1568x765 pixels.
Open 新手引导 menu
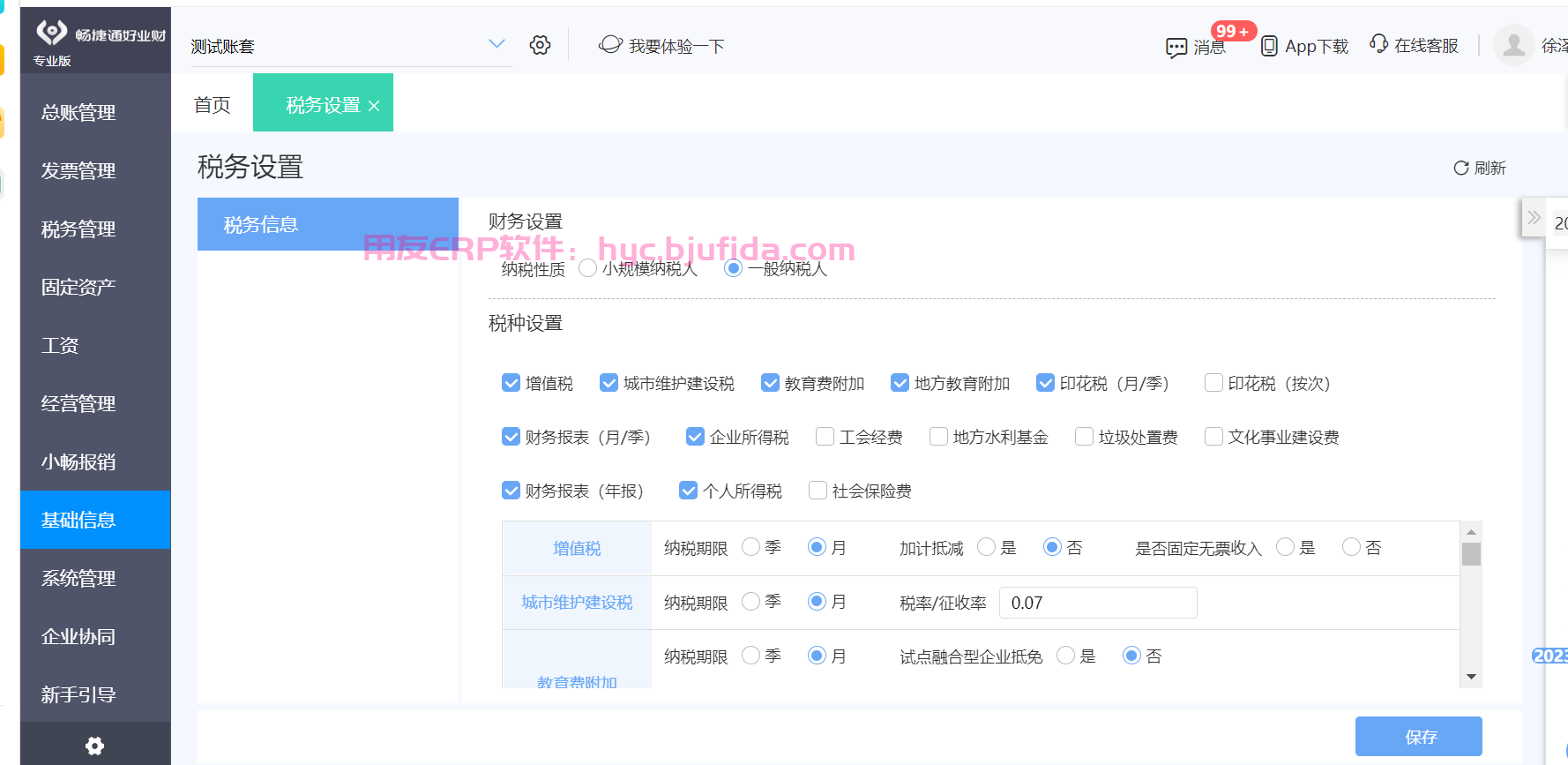[x=95, y=694]
